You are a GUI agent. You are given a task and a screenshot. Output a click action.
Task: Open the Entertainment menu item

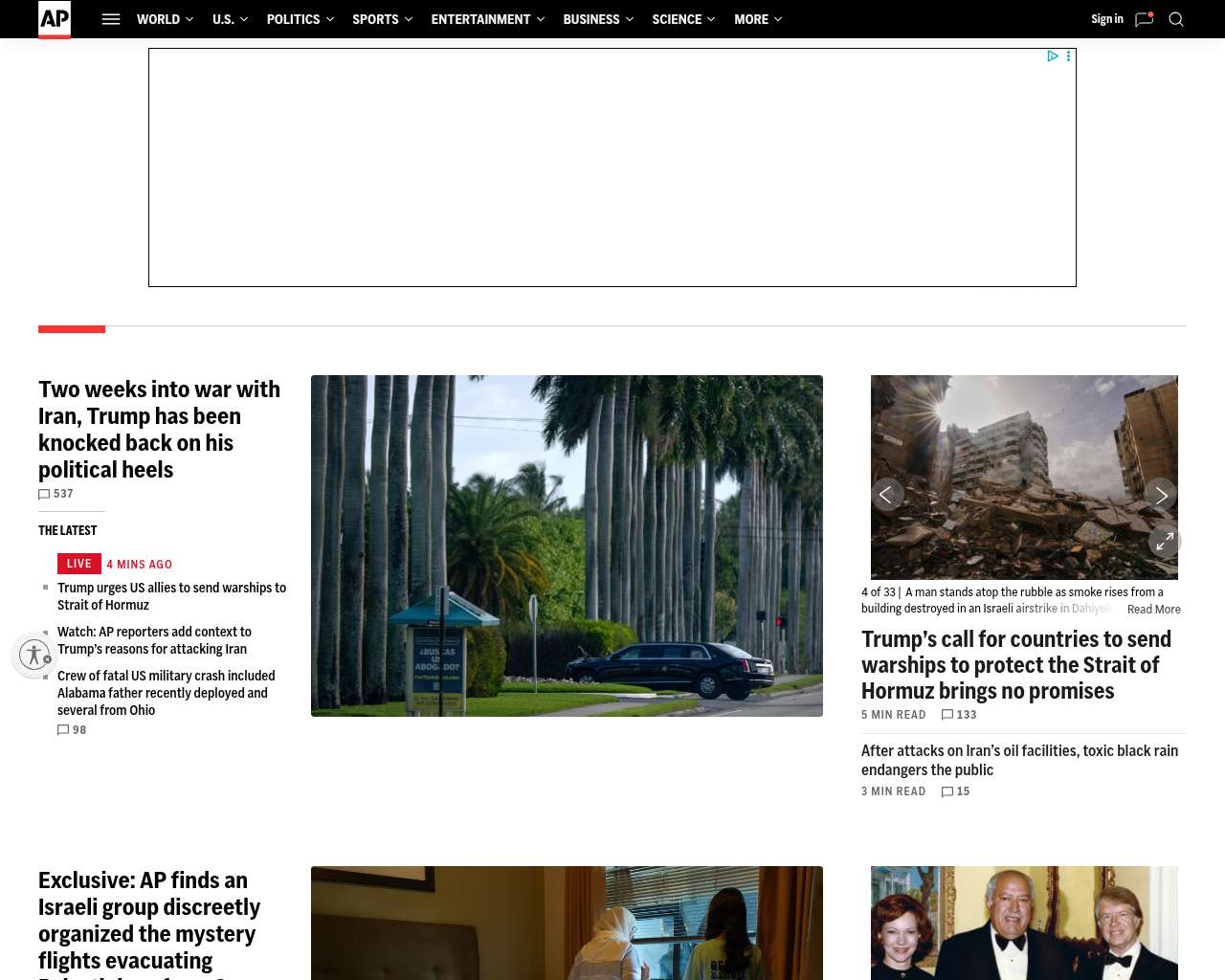point(480,19)
